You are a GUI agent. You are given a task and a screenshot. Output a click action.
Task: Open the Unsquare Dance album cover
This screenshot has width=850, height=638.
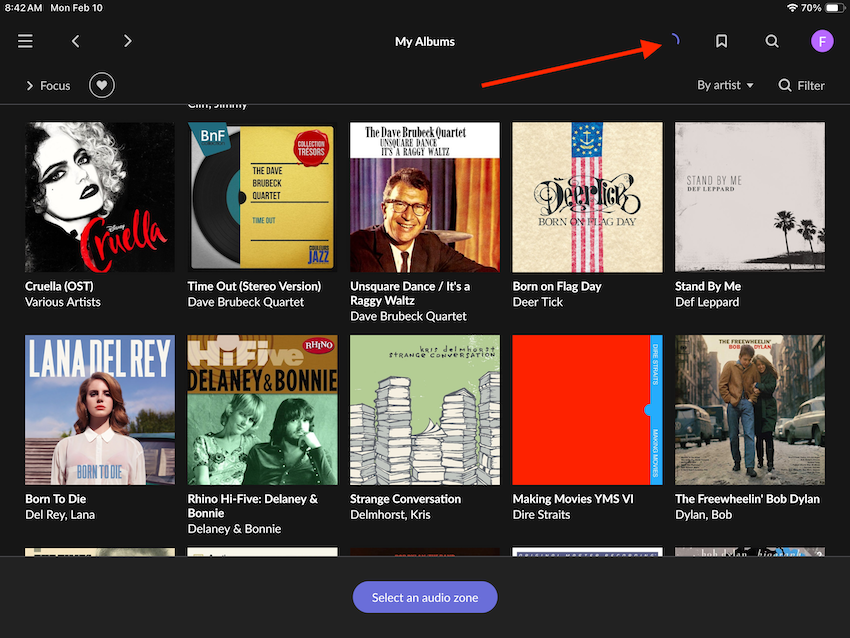coord(425,197)
